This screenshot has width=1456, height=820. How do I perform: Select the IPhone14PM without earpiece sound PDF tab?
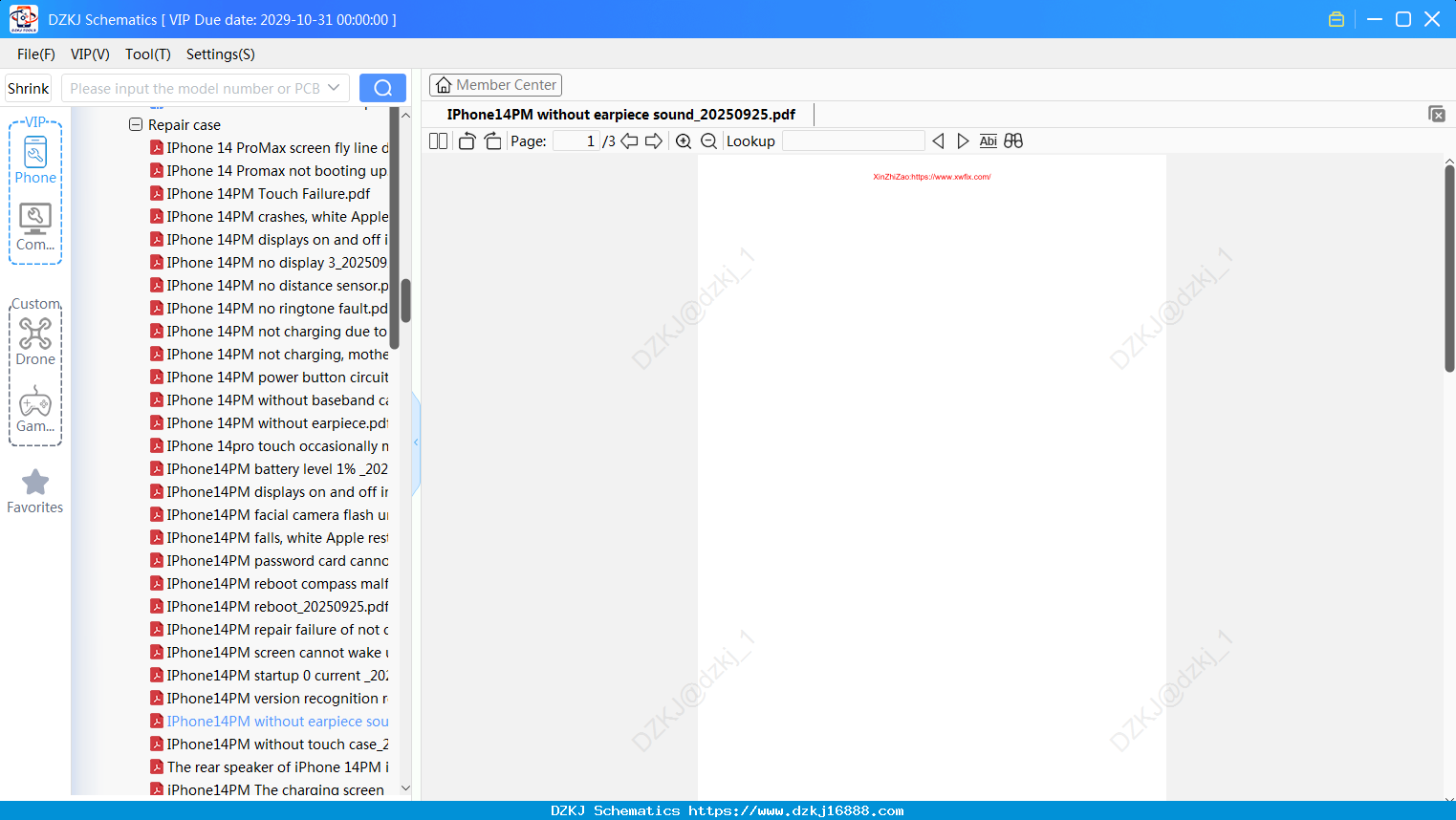(x=621, y=115)
